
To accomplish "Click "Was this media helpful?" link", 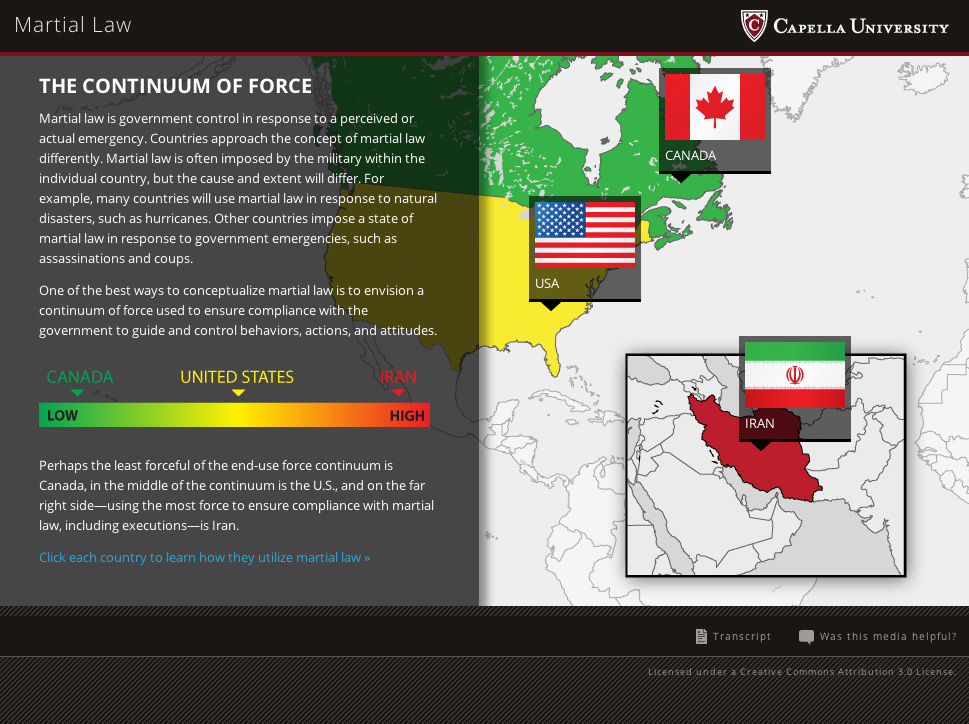I will [888, 636].
